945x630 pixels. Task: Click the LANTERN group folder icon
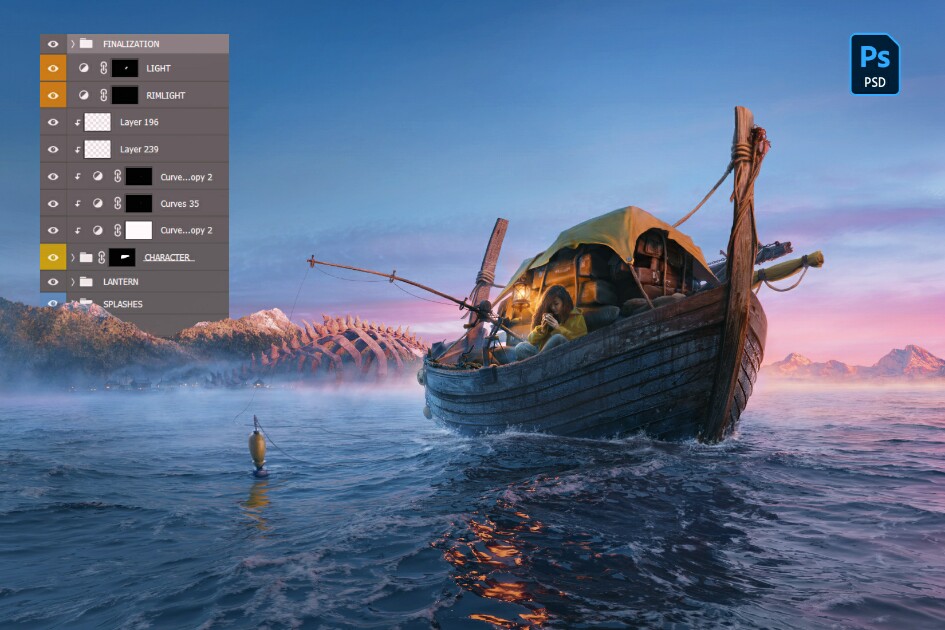86,282
